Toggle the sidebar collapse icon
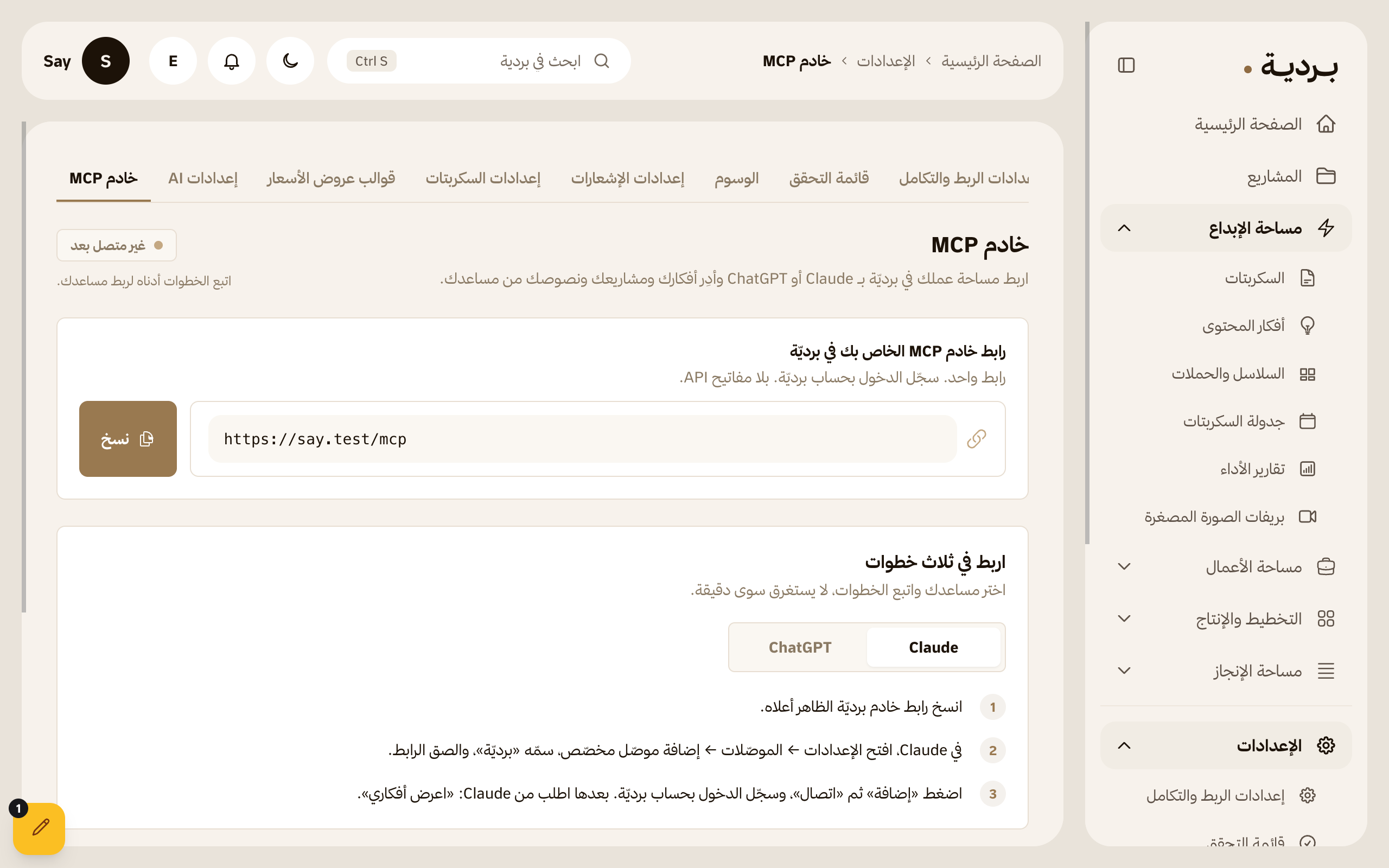This screenshot has width=1389, height=868. [x=1126, y=66]
